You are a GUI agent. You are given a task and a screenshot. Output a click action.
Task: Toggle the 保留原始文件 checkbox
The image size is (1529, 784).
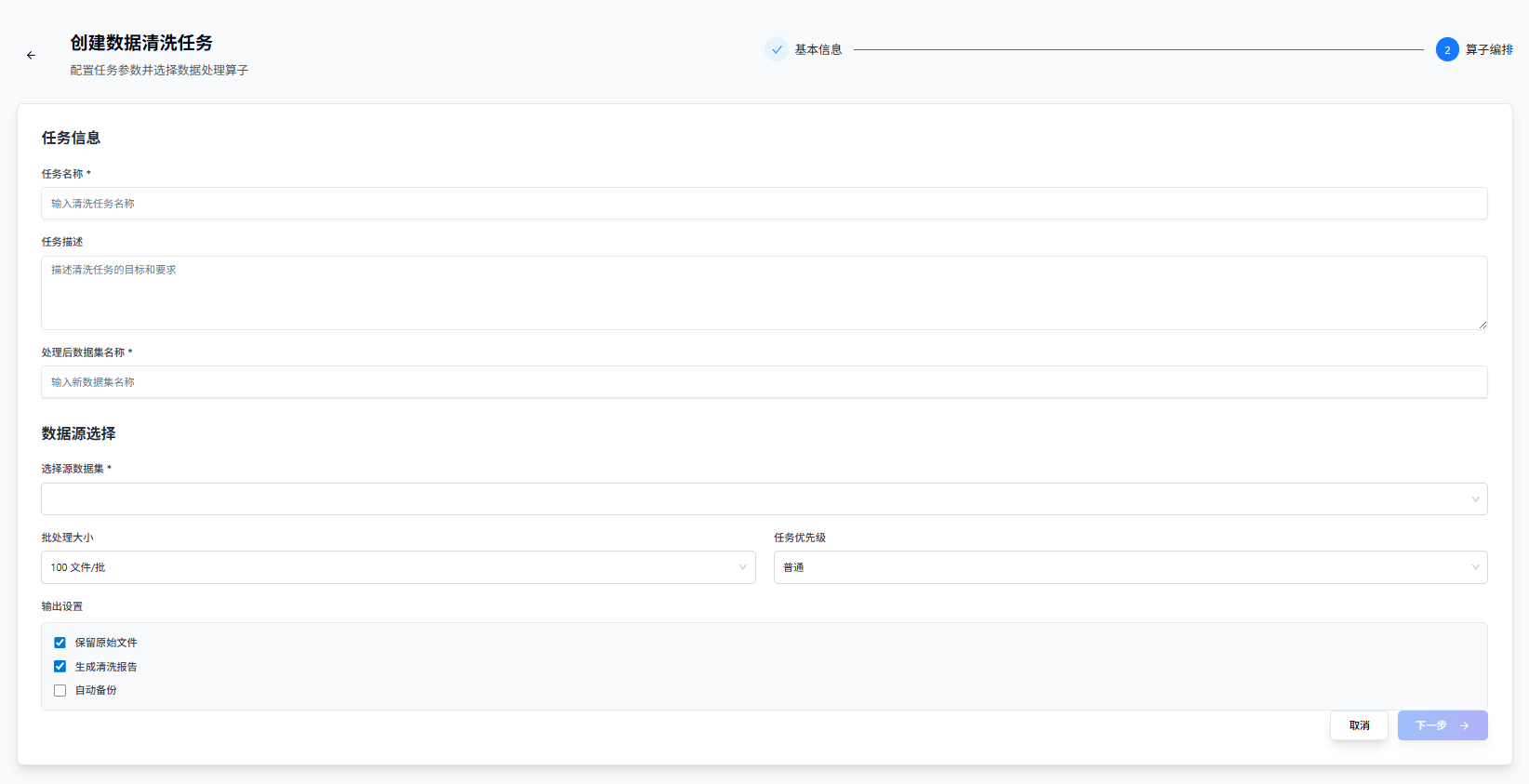[60, 643]
